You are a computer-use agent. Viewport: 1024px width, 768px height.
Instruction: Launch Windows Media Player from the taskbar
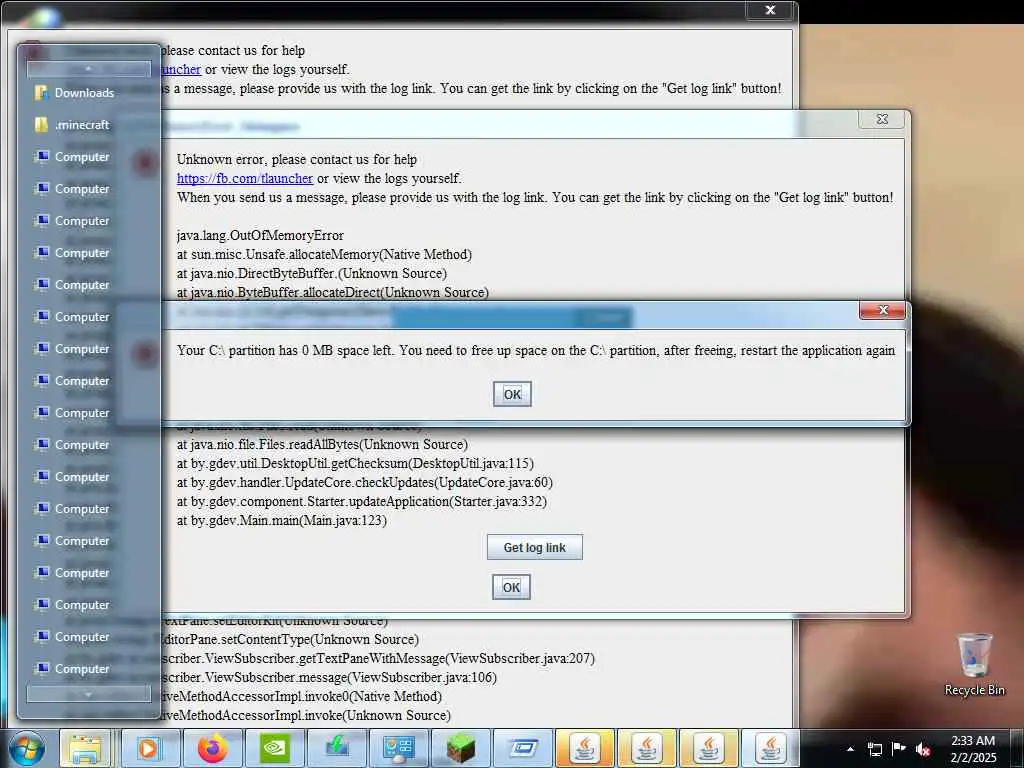click(x=150, y=748)
